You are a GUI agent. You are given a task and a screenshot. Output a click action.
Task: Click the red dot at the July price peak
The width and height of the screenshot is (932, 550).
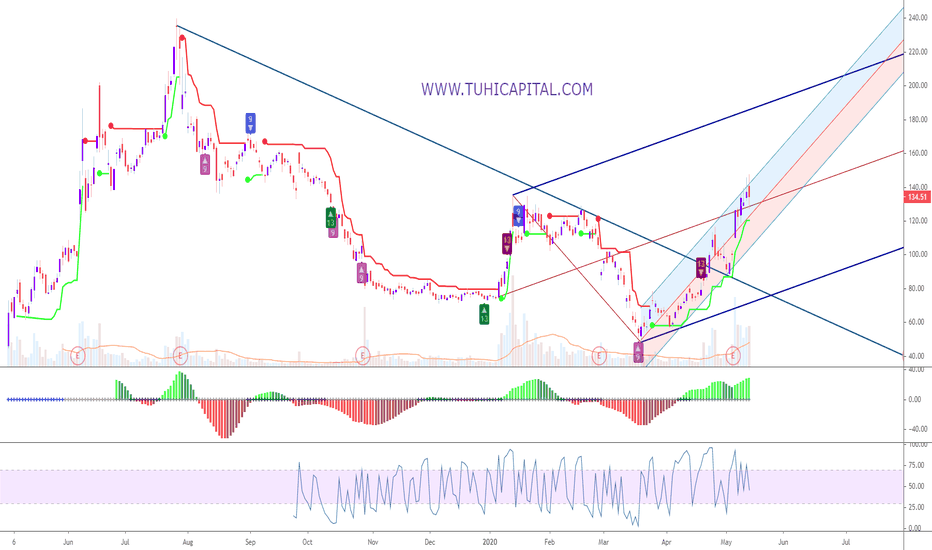[182, 38]
